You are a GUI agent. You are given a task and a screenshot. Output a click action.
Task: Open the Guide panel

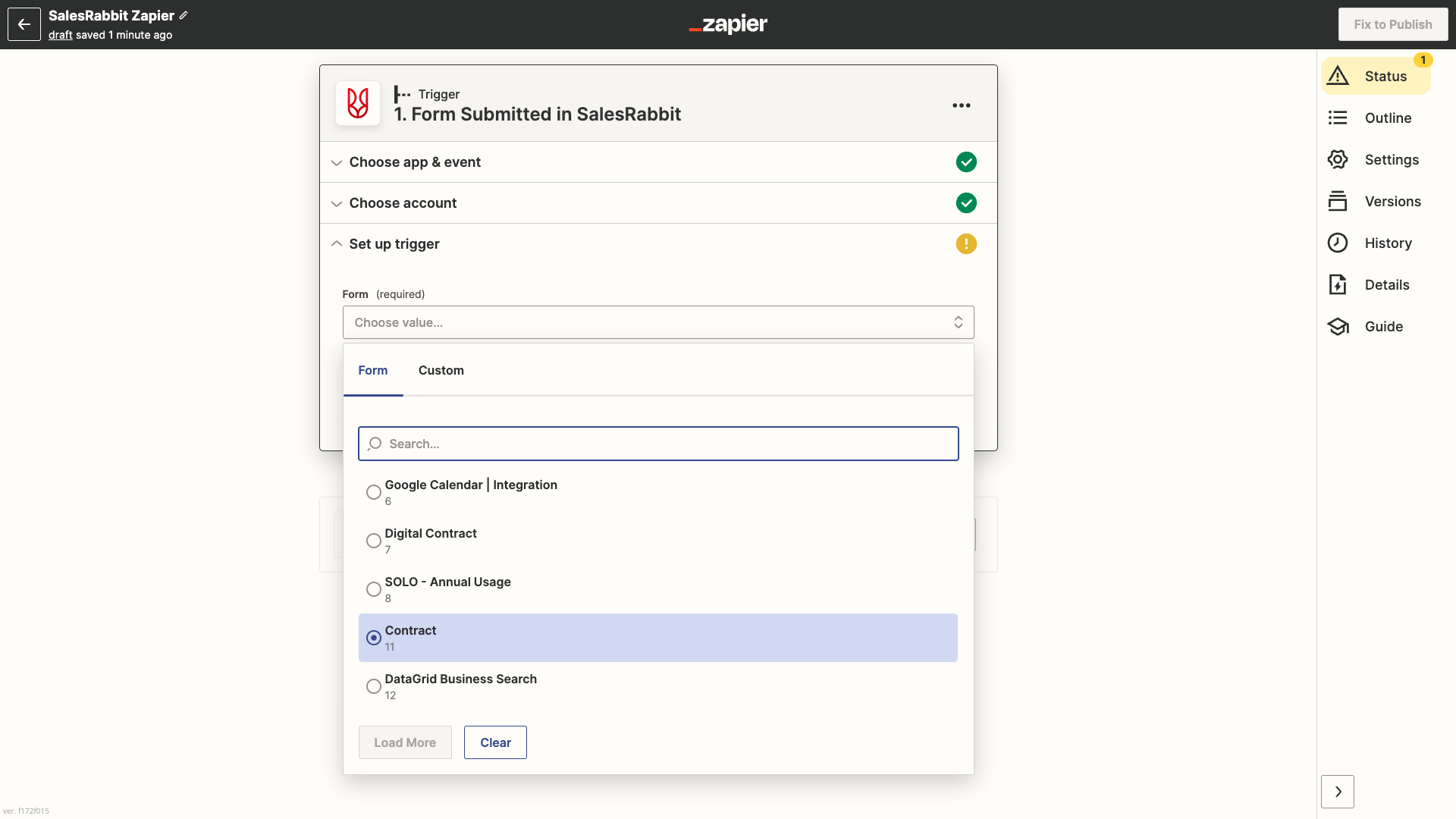1376,326
